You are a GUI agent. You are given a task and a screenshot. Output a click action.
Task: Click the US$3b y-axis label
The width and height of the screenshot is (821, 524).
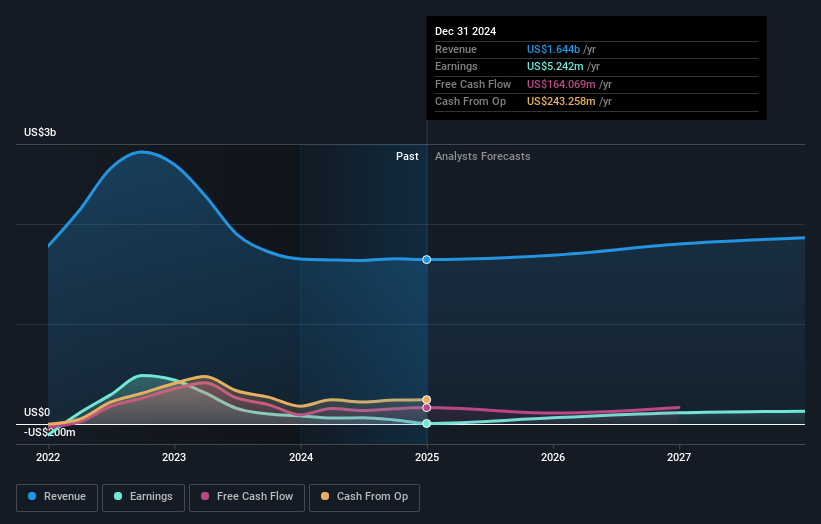pyautogui.click(x=40, y=132)
